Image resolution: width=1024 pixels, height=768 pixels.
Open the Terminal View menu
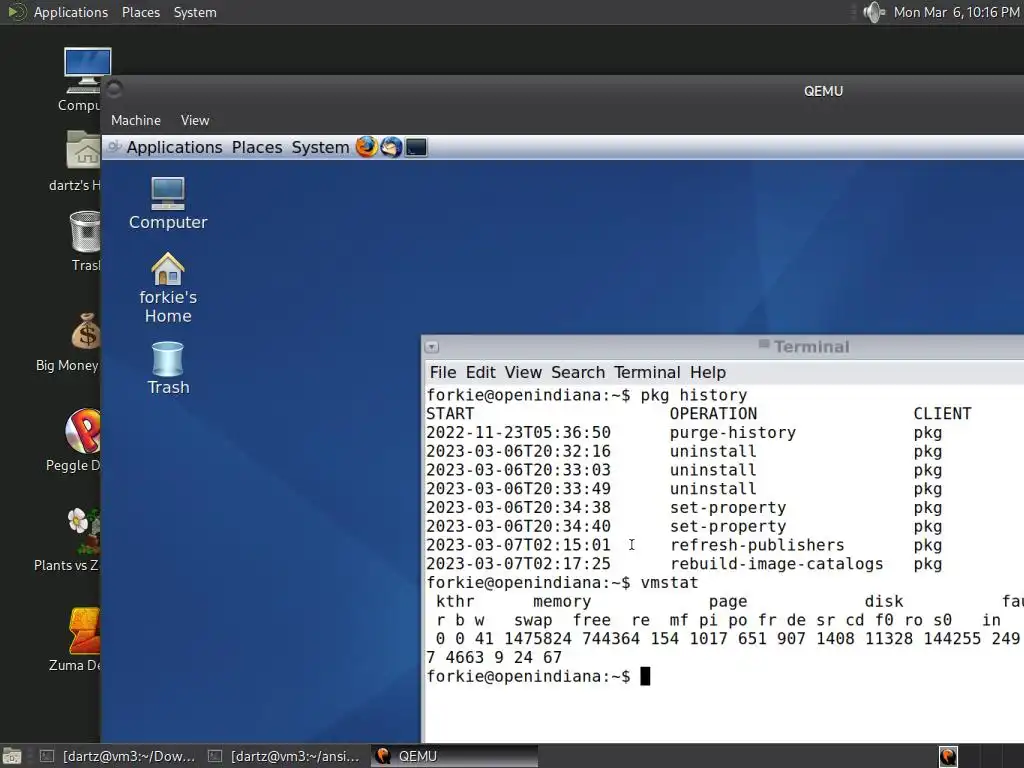(523, 372)
